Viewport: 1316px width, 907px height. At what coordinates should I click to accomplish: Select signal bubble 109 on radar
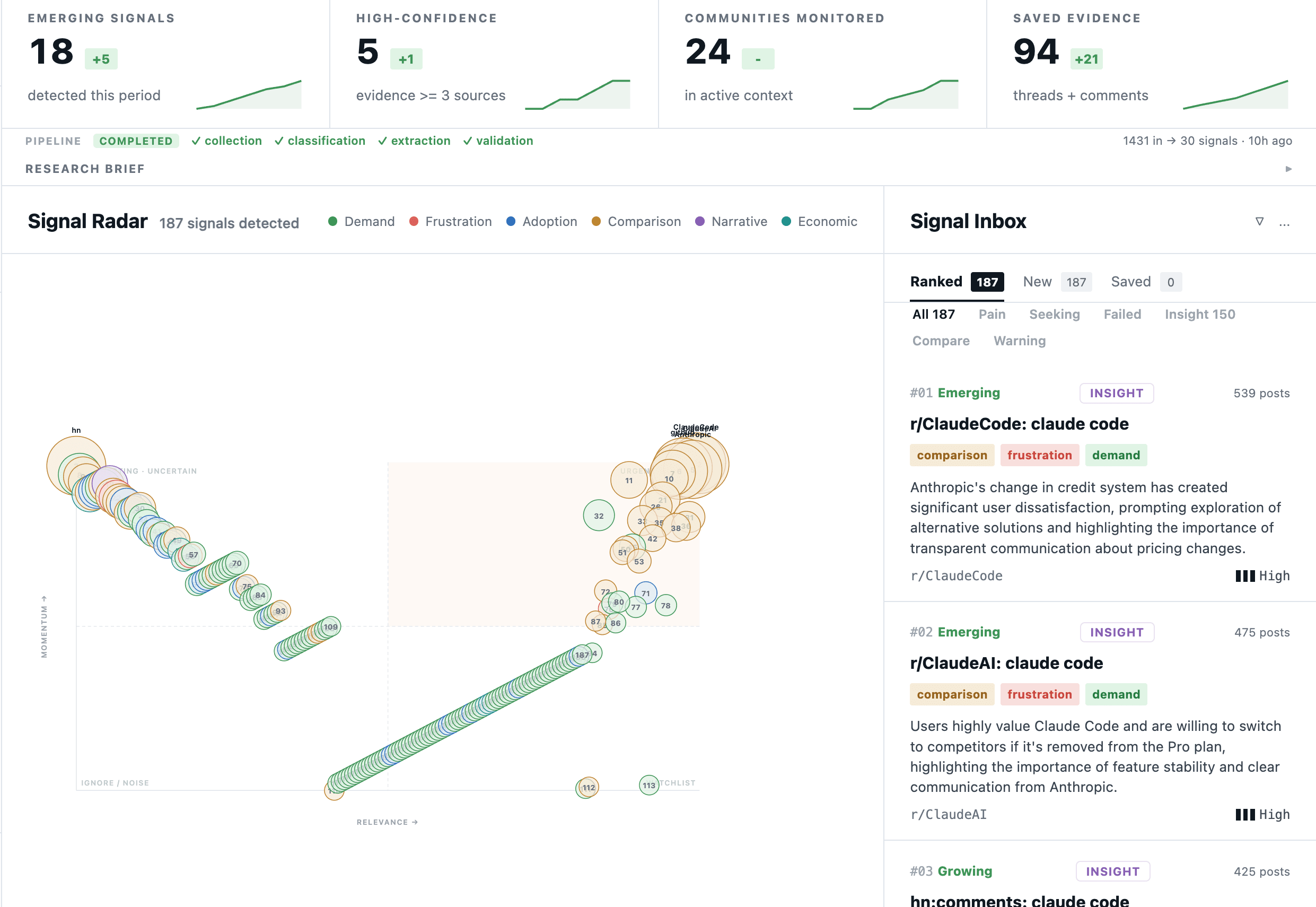[x=330, y=627]
